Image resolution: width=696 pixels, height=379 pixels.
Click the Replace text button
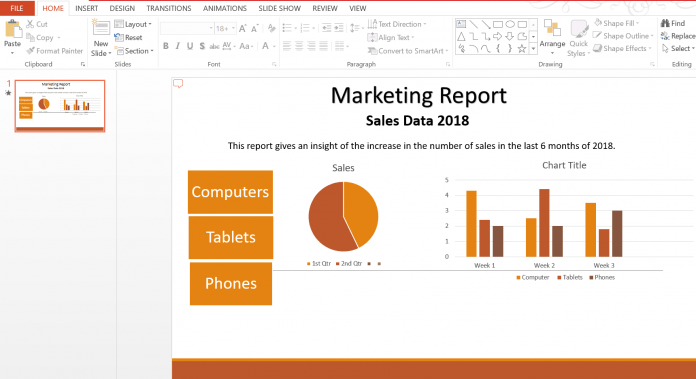(678, 36)
